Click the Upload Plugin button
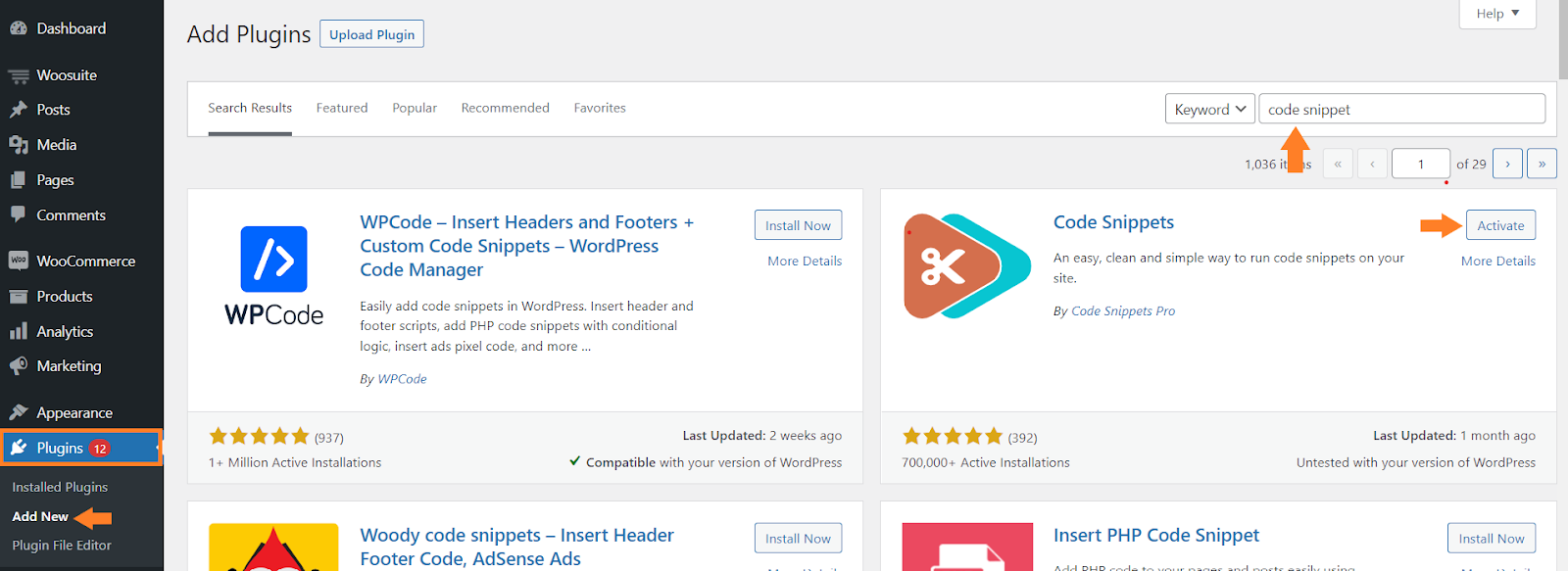Screen dimensions: 1568x571 pos(371,34)
